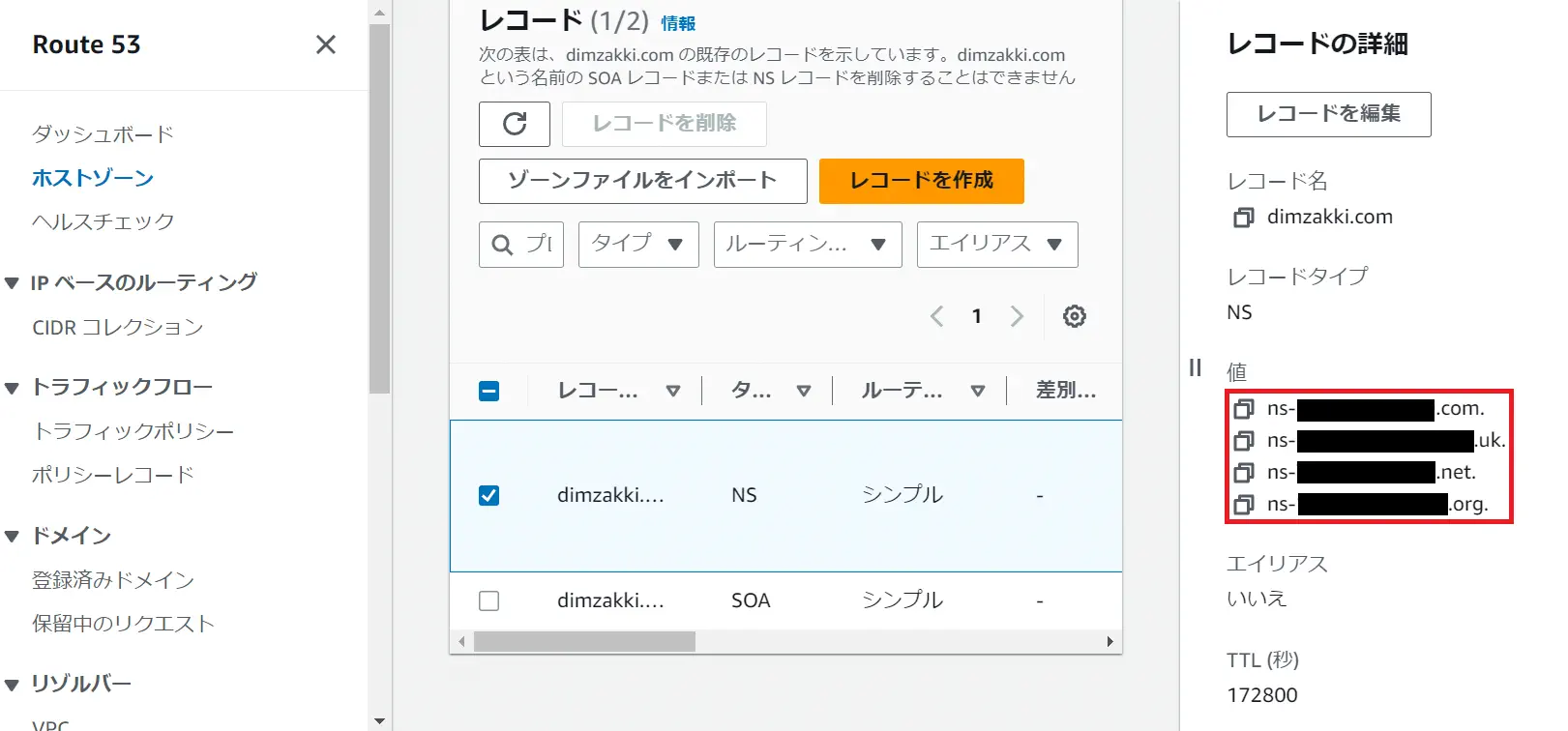Click the records table horizontal scrollbar

coord(584,642)
